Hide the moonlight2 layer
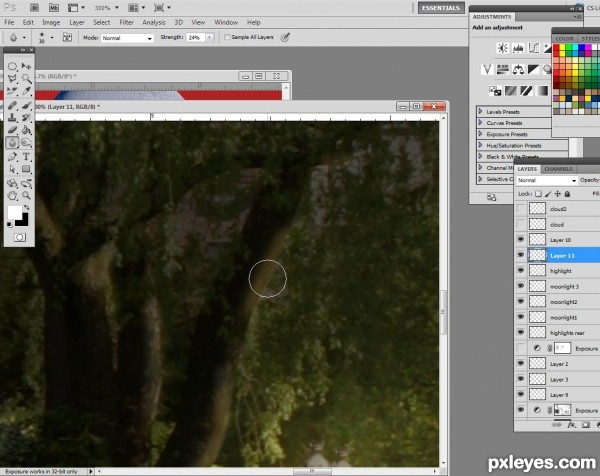The image size is (600, 476). [x=521, y=302]
